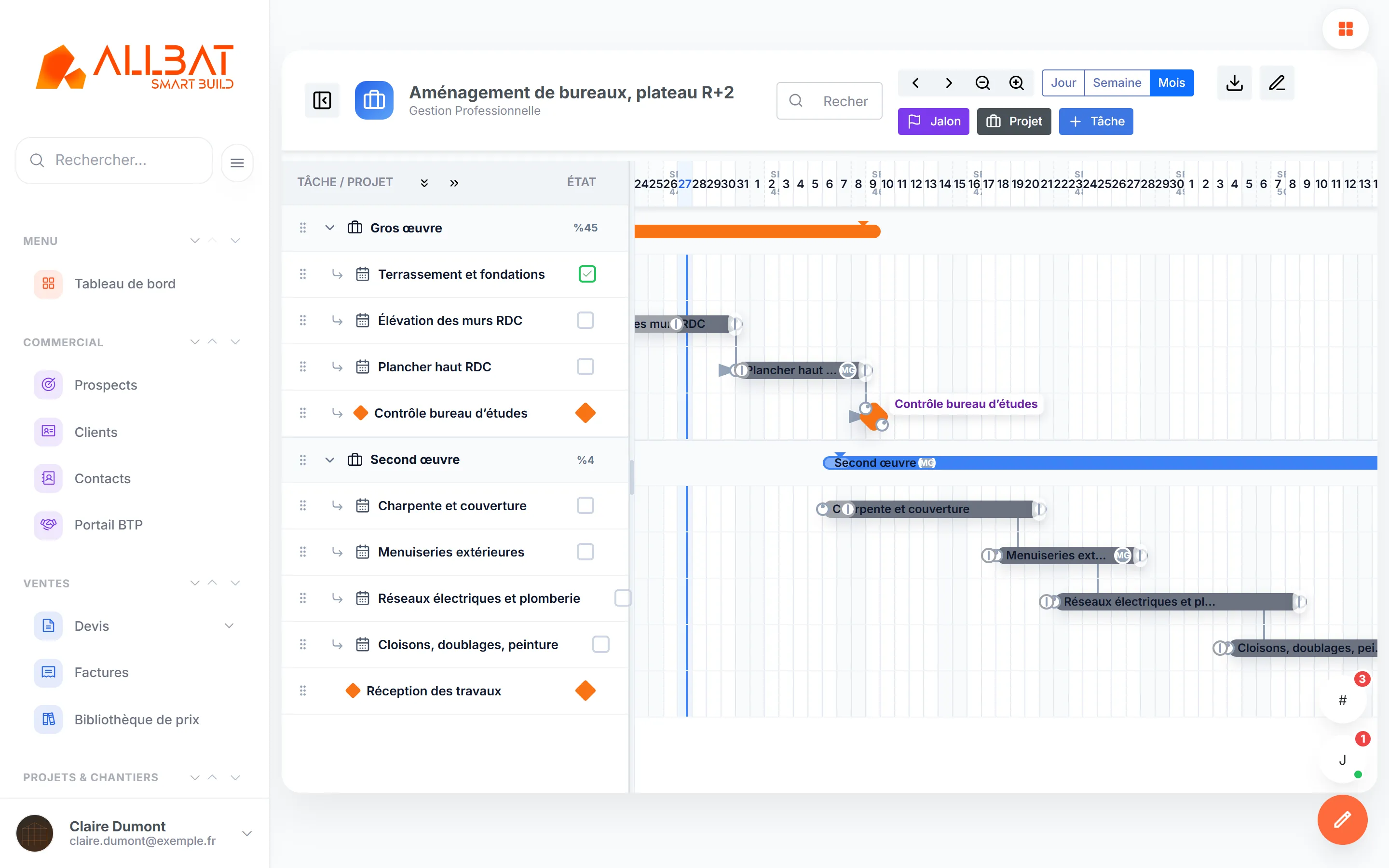Open Tableau de bord icon

click(48, 284)
